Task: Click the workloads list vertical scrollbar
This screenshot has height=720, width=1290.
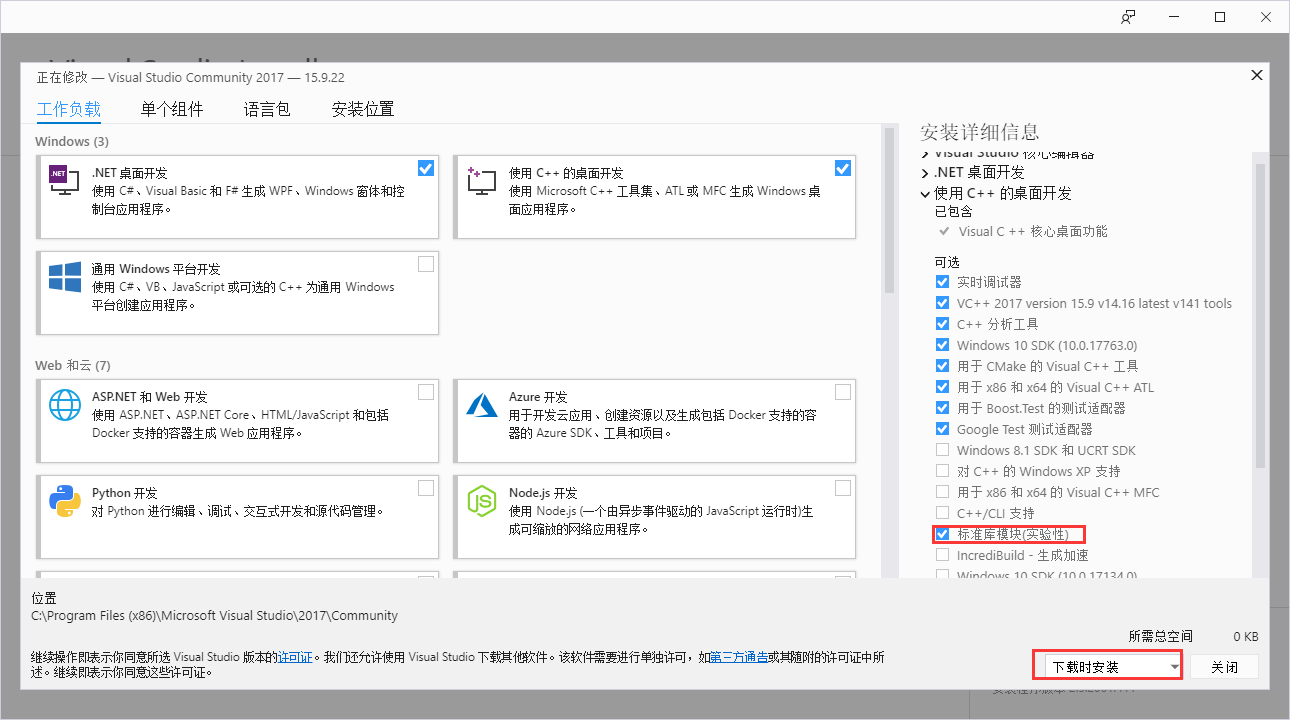Action: click(889, 210)
